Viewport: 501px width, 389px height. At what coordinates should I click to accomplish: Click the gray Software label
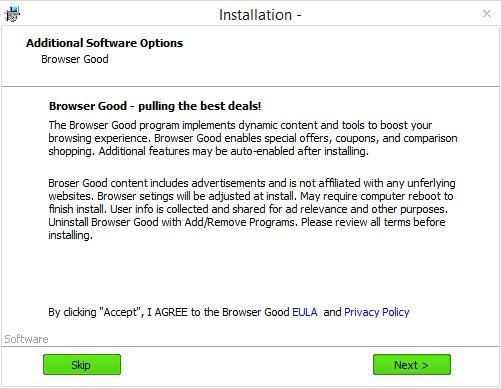pos(26,339)
